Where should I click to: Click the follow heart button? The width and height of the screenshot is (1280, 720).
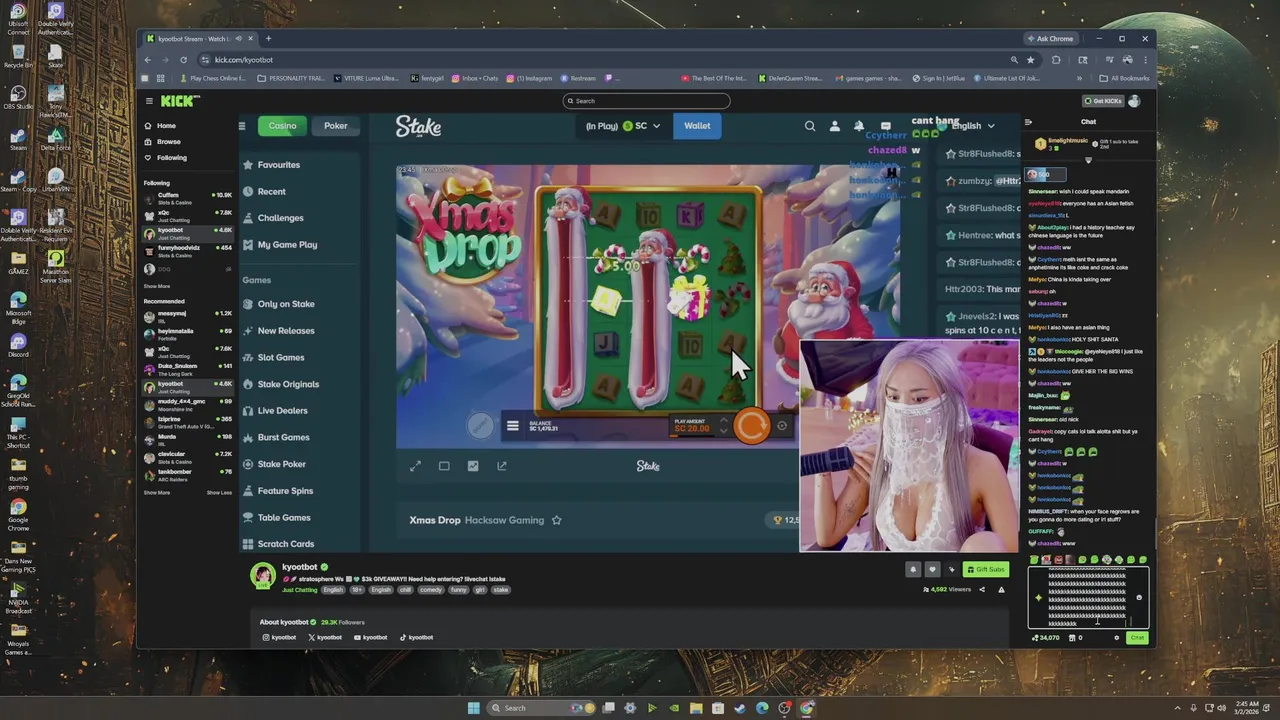932,570
